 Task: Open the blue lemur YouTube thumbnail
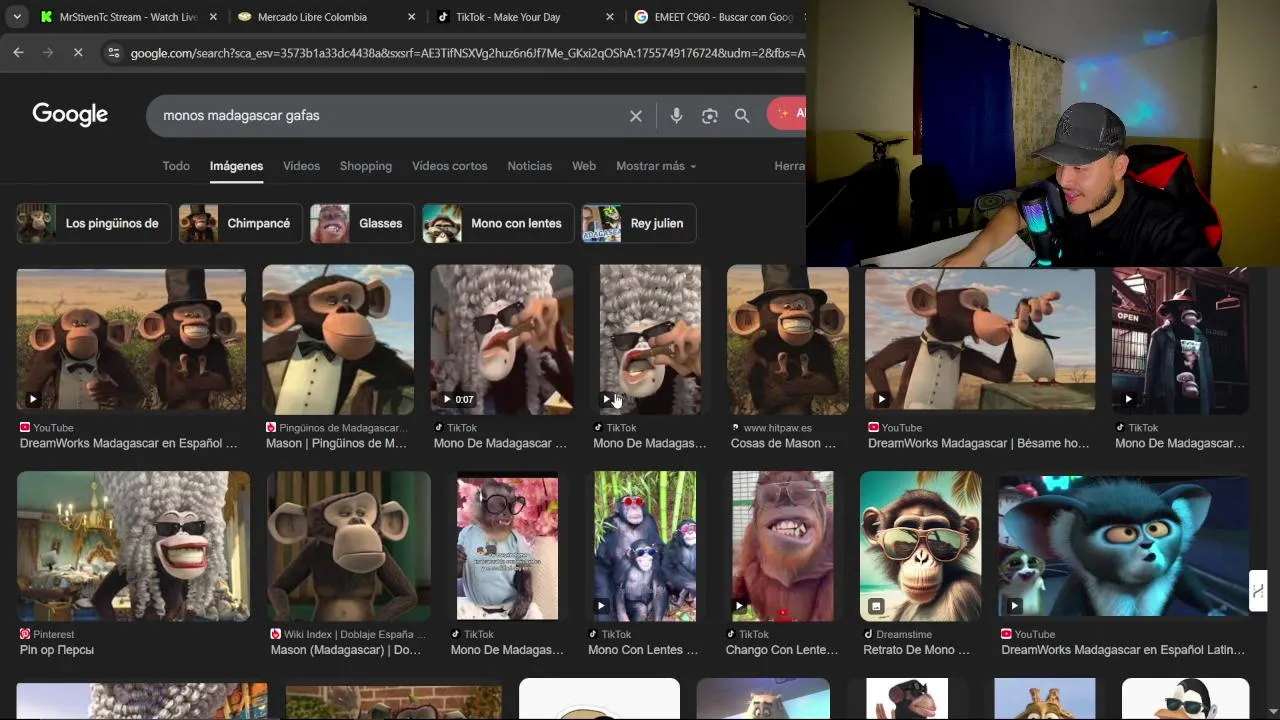[x=1123, y=546]
